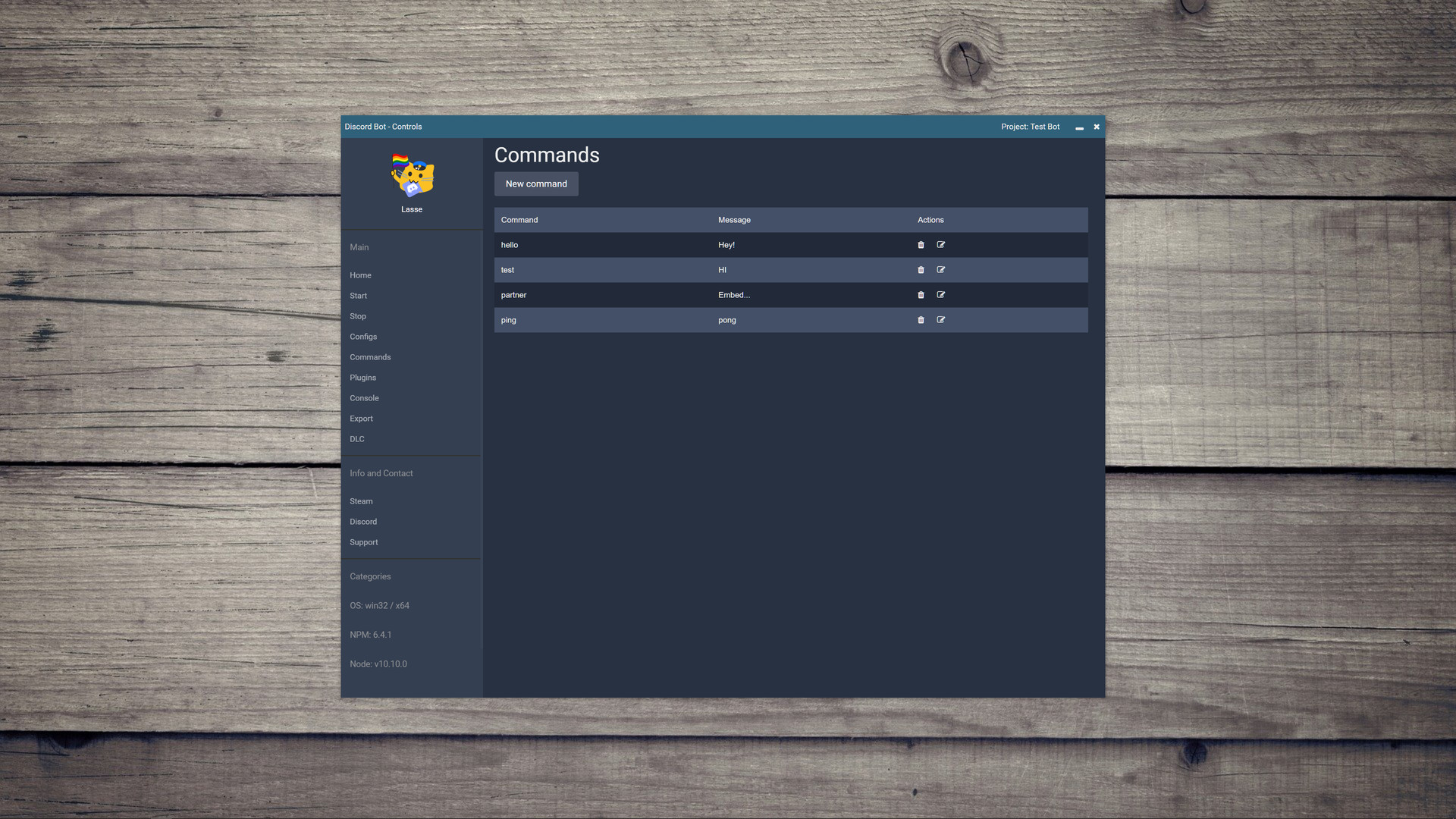1456x819 pixels.
Task: Click the Home navigation item
Action: pos(360,275)
